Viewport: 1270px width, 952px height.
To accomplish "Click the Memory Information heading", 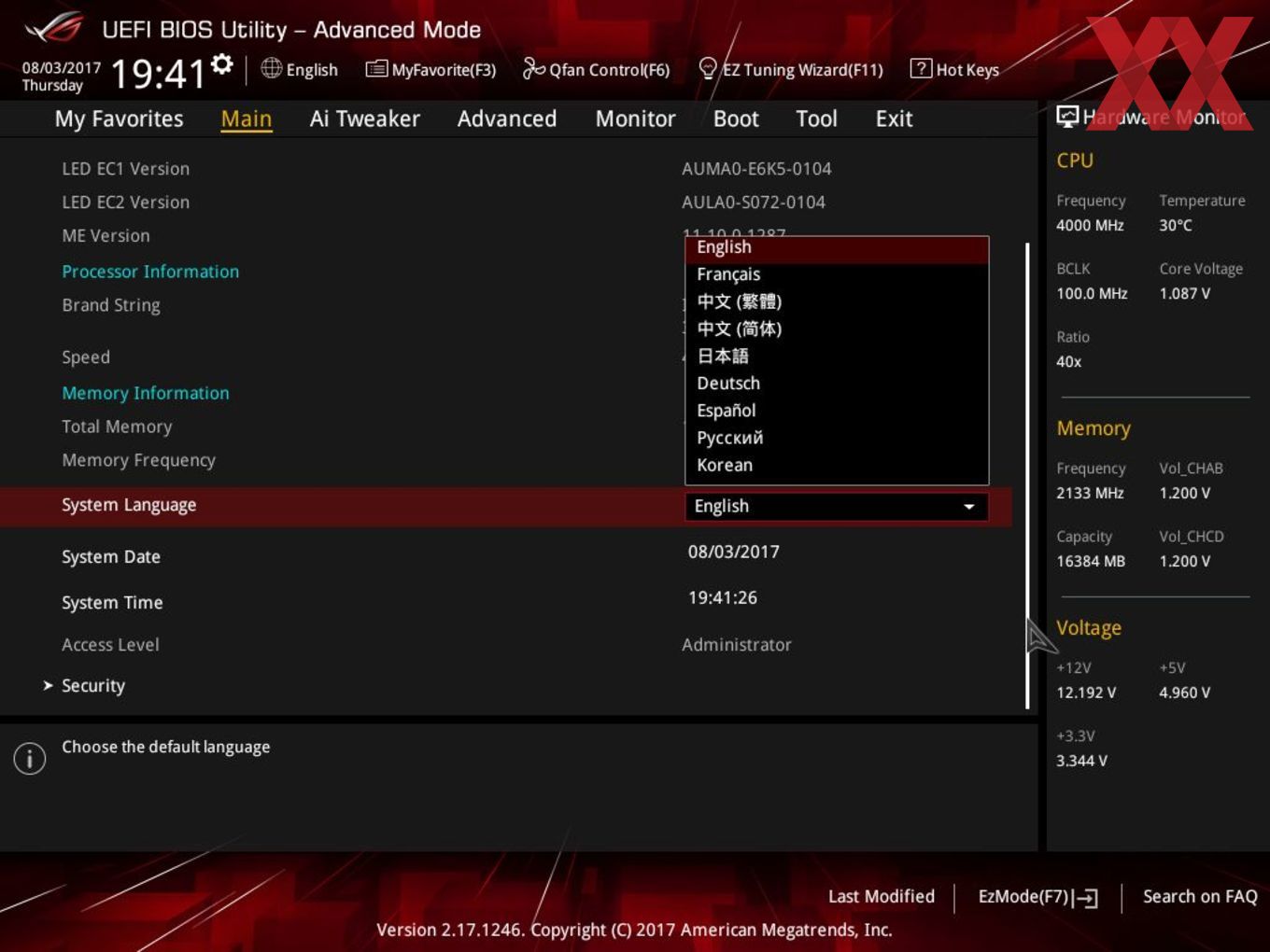I will 146,393.
